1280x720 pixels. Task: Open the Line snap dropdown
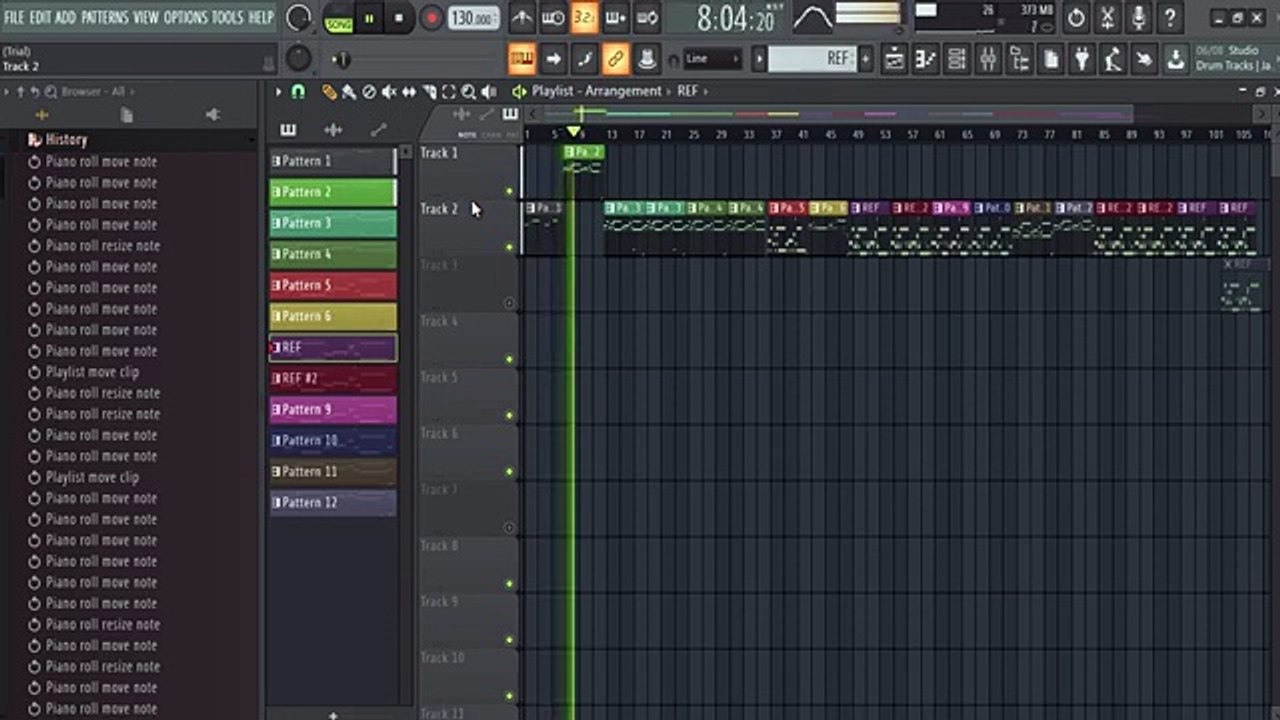coord(713,59)
